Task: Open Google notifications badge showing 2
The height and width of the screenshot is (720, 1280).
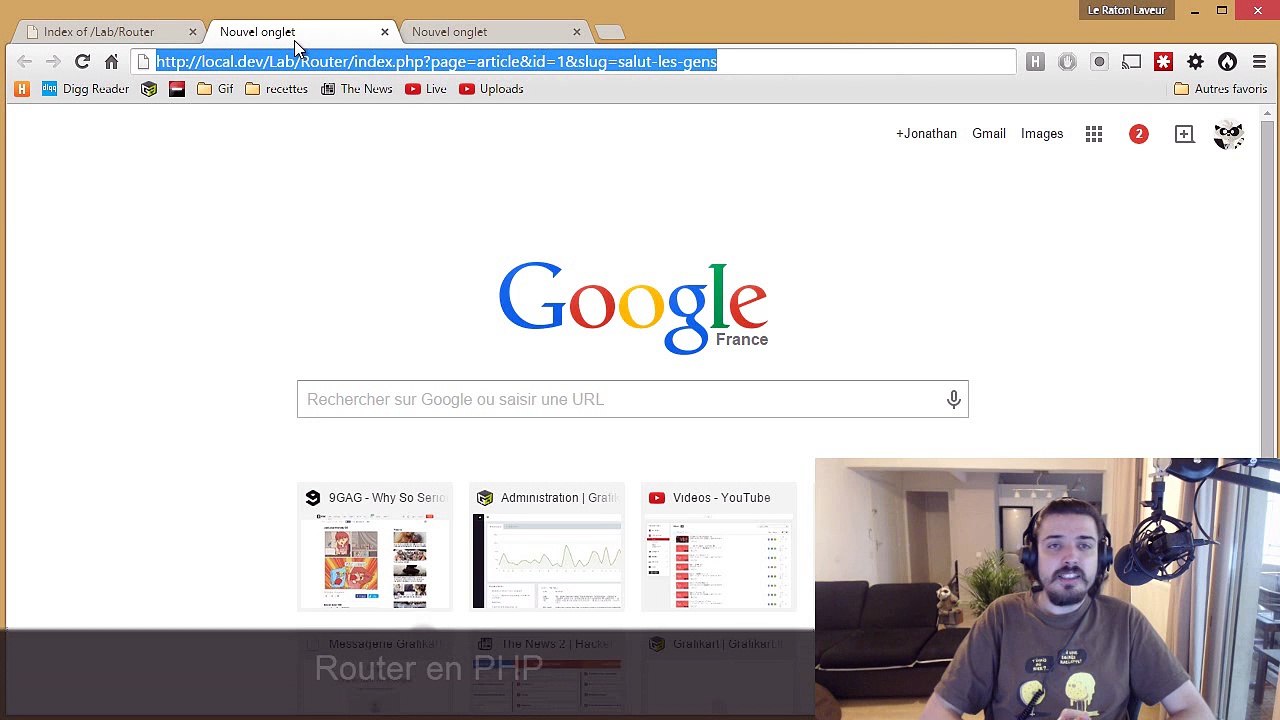Action: 1138,134
